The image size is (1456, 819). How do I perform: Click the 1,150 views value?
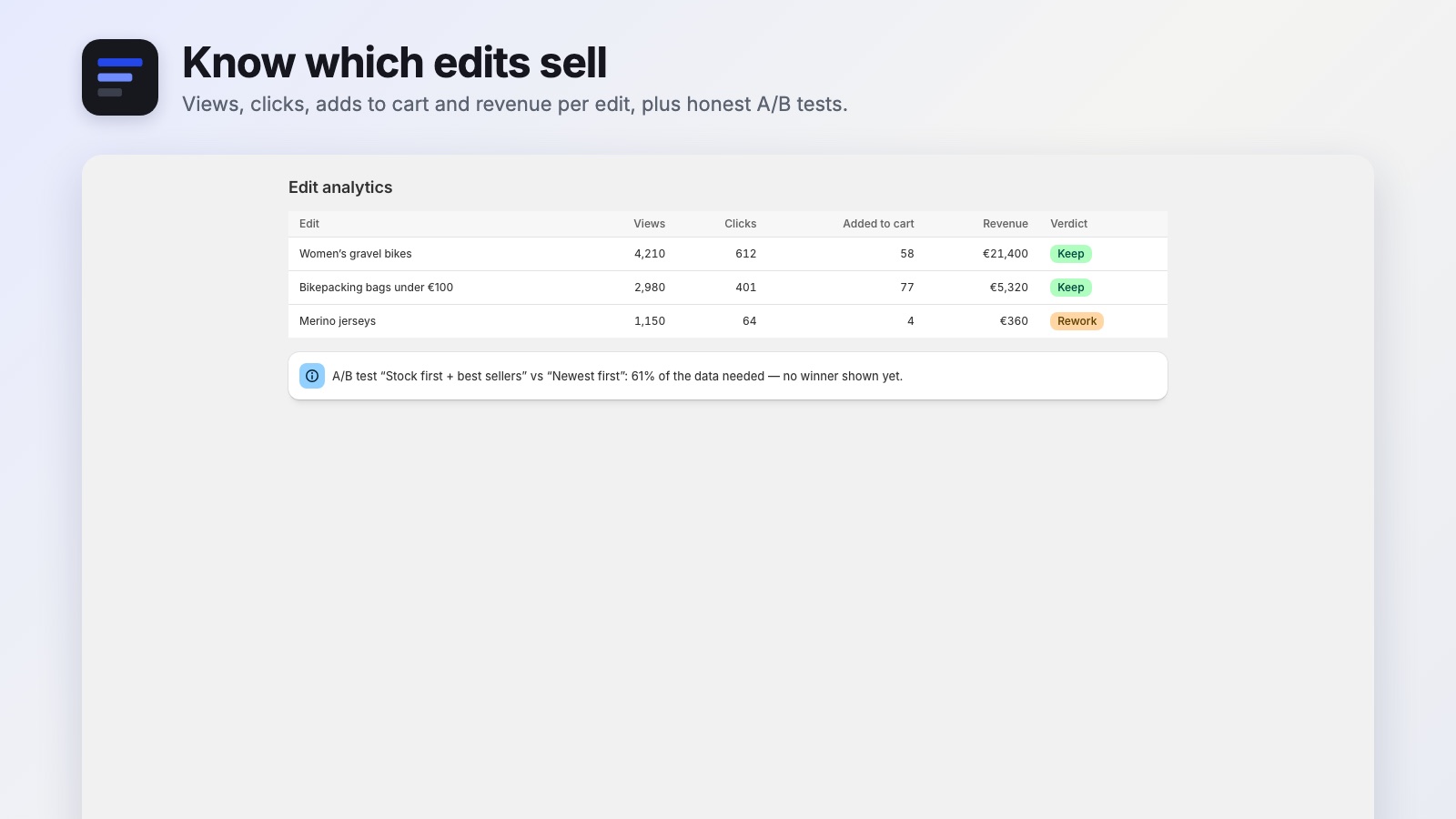[650, 321]
